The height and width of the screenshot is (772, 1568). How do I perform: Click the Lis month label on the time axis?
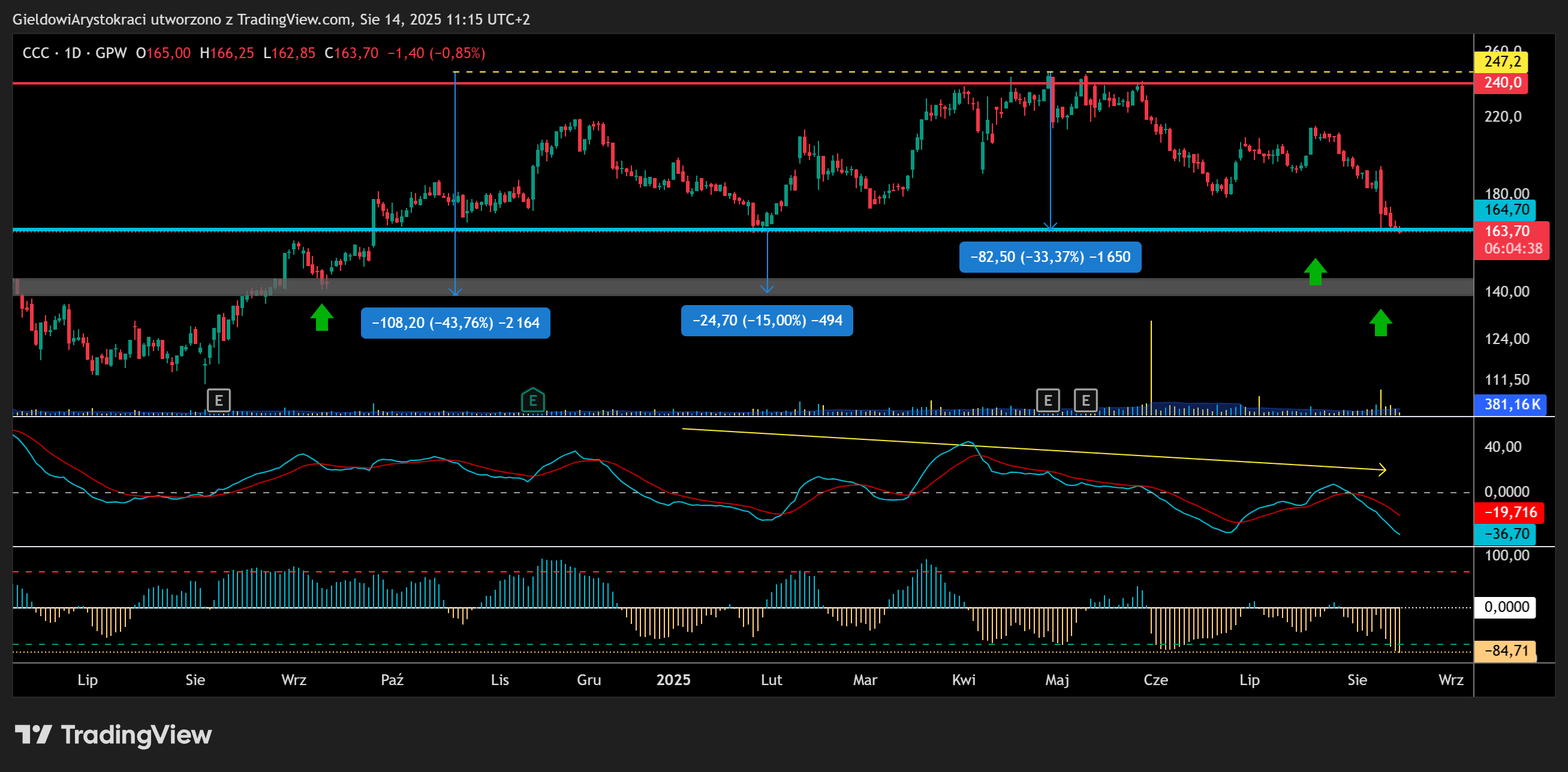499,680
